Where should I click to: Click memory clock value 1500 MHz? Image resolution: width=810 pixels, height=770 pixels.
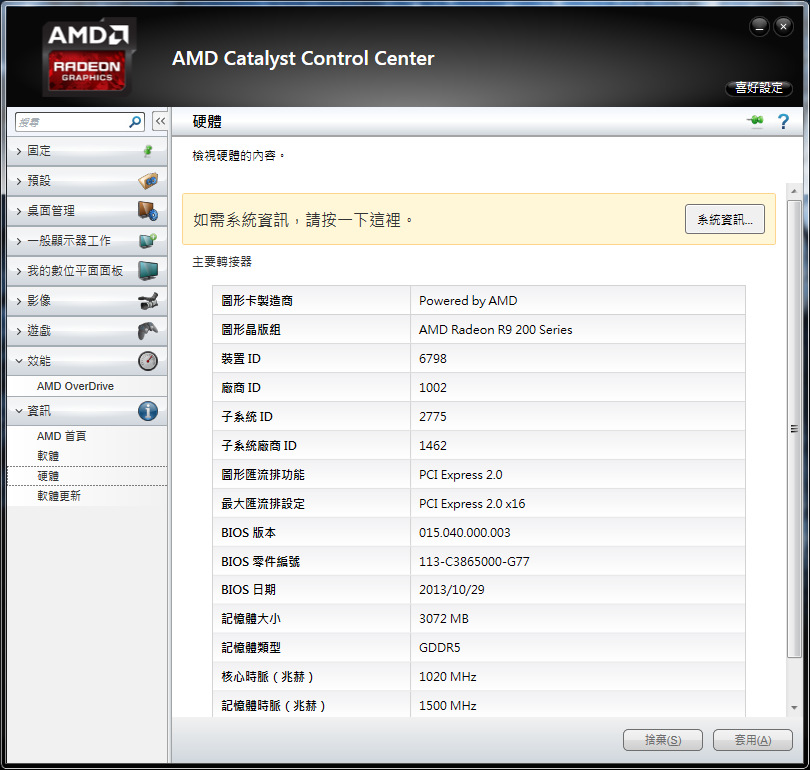click(447, 705)
